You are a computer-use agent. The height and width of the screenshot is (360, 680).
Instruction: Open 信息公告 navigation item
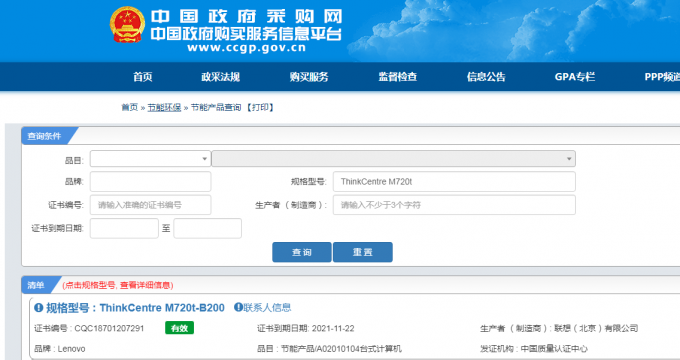pos(486,77)
